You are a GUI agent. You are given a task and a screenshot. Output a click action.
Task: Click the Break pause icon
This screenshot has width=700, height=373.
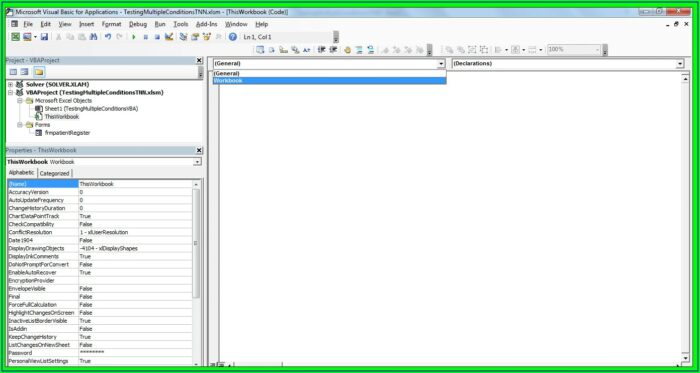[x=146, y=37]
